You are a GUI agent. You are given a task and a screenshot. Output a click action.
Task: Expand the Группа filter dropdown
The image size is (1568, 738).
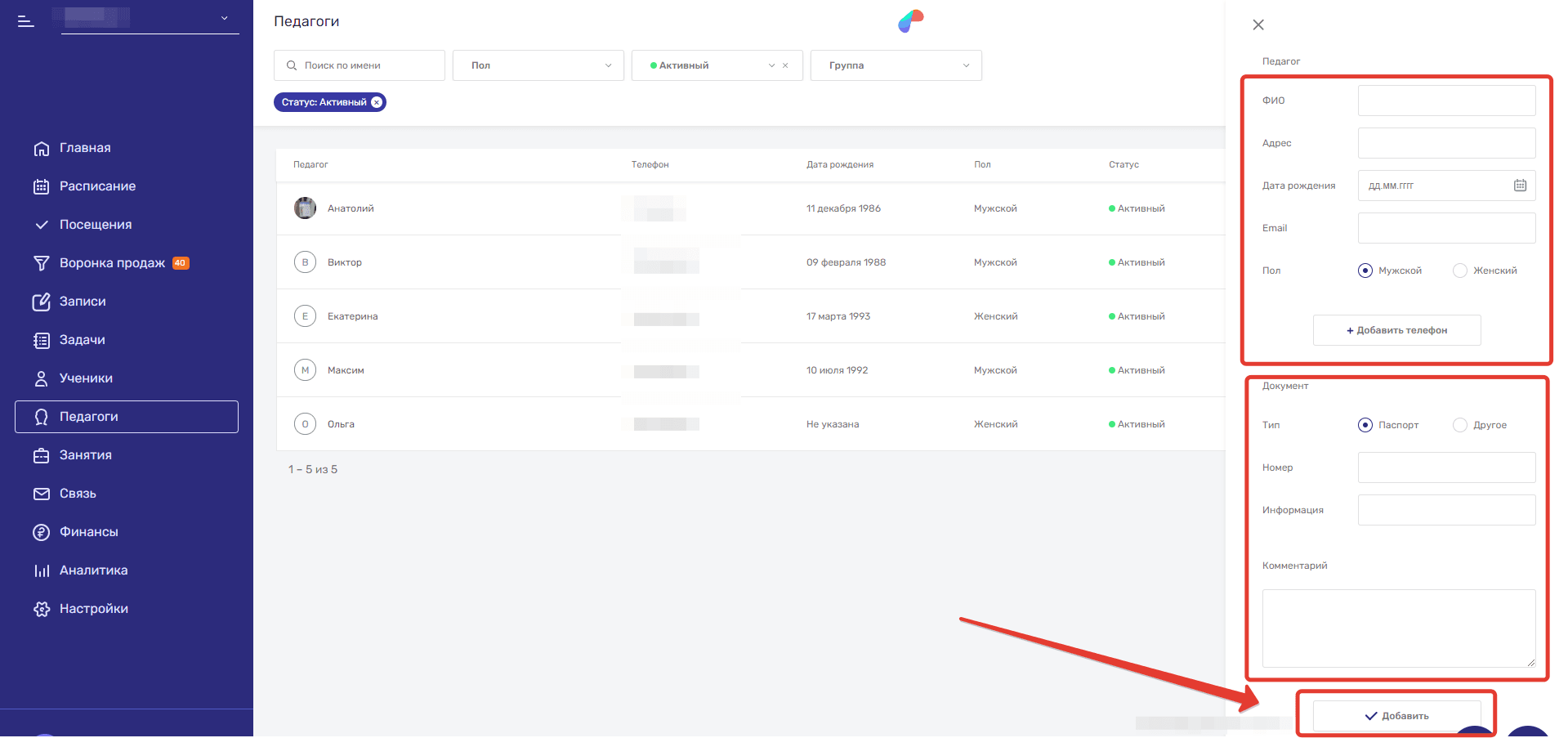click(896, 65)
